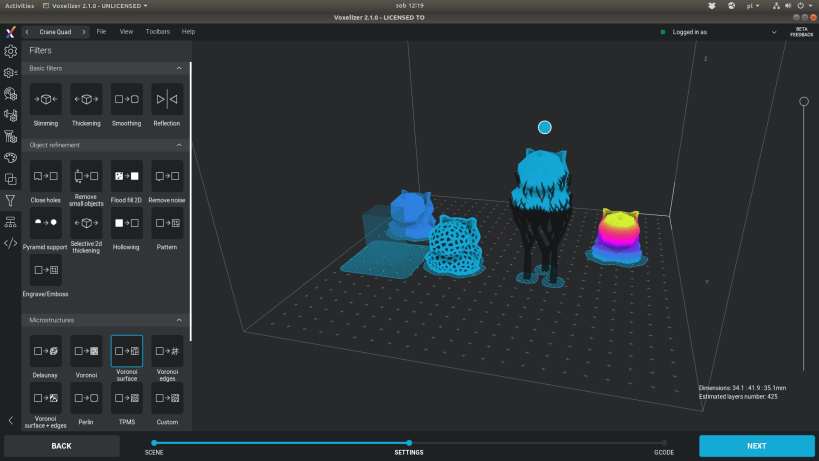
Task: Click the clock in top bar
Action: [x=410, y=6]
